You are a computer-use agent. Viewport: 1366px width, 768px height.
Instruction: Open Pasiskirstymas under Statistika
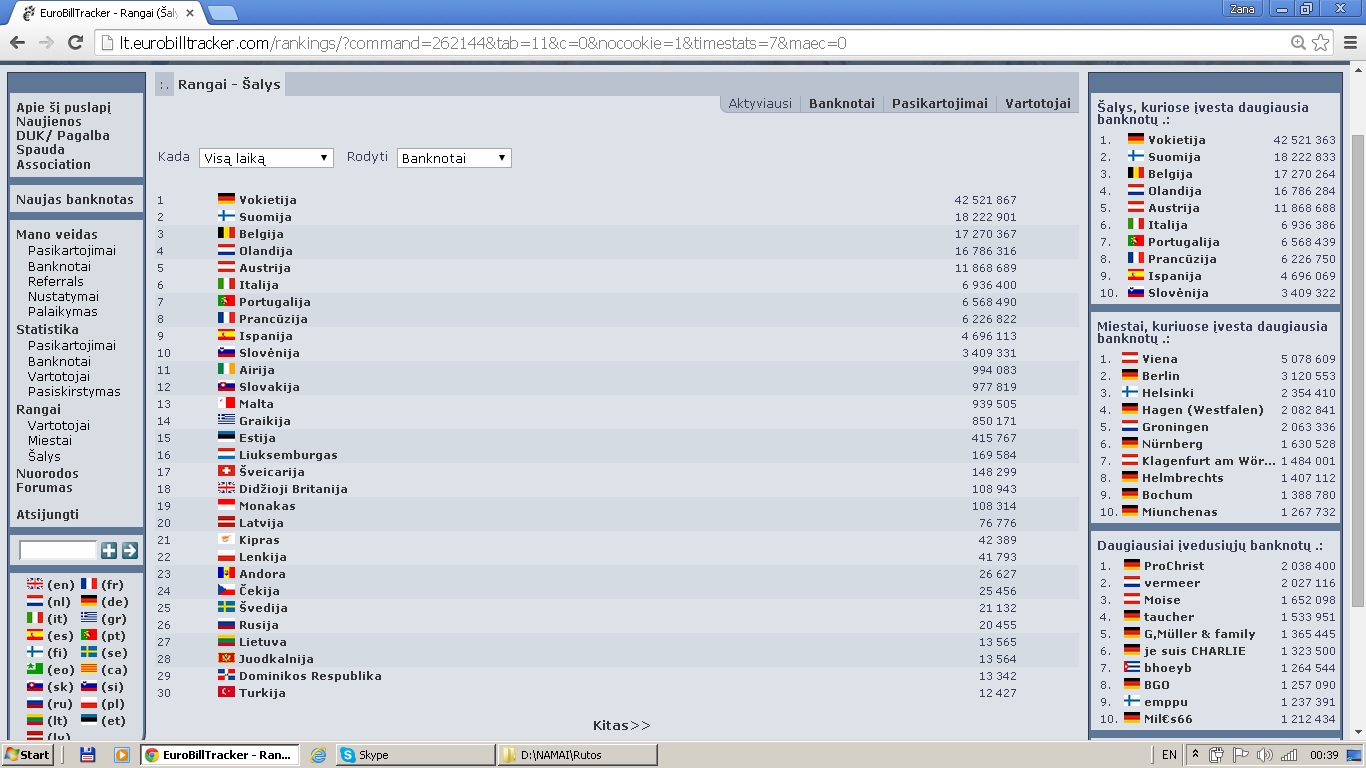[x=74, y=391]
